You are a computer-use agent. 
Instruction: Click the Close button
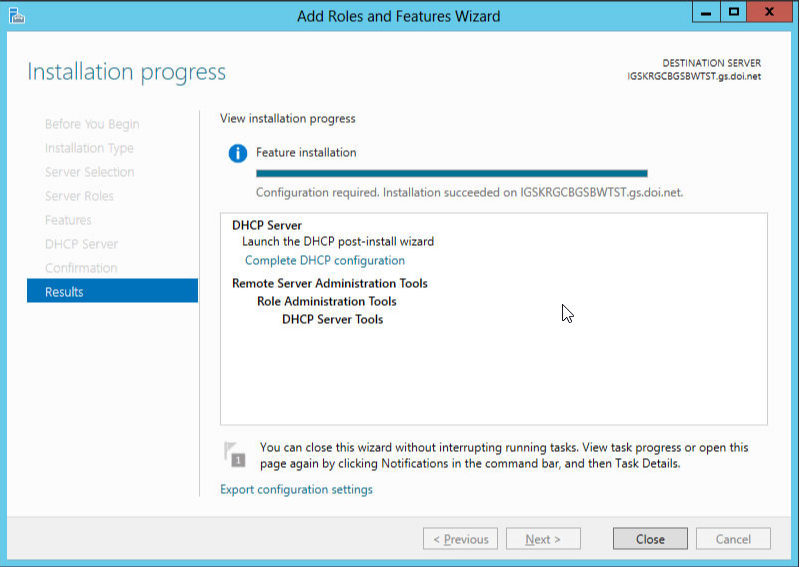[650, 539]
